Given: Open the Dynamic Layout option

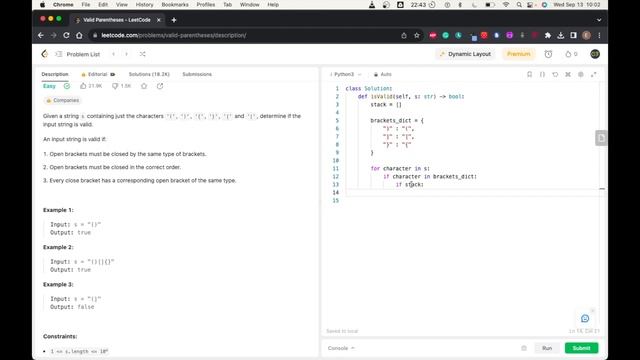Looking at the screenshot, I should click(465, 54).
